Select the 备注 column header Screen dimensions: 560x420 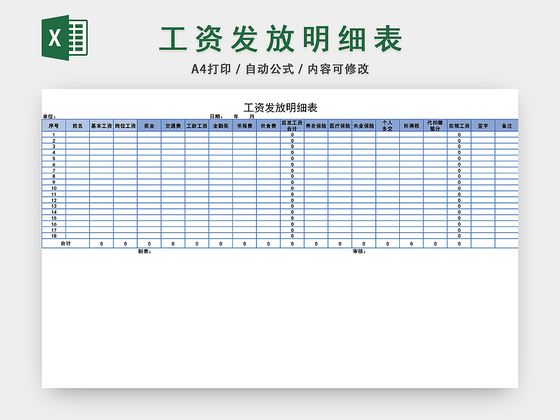(x=507, y=126)
